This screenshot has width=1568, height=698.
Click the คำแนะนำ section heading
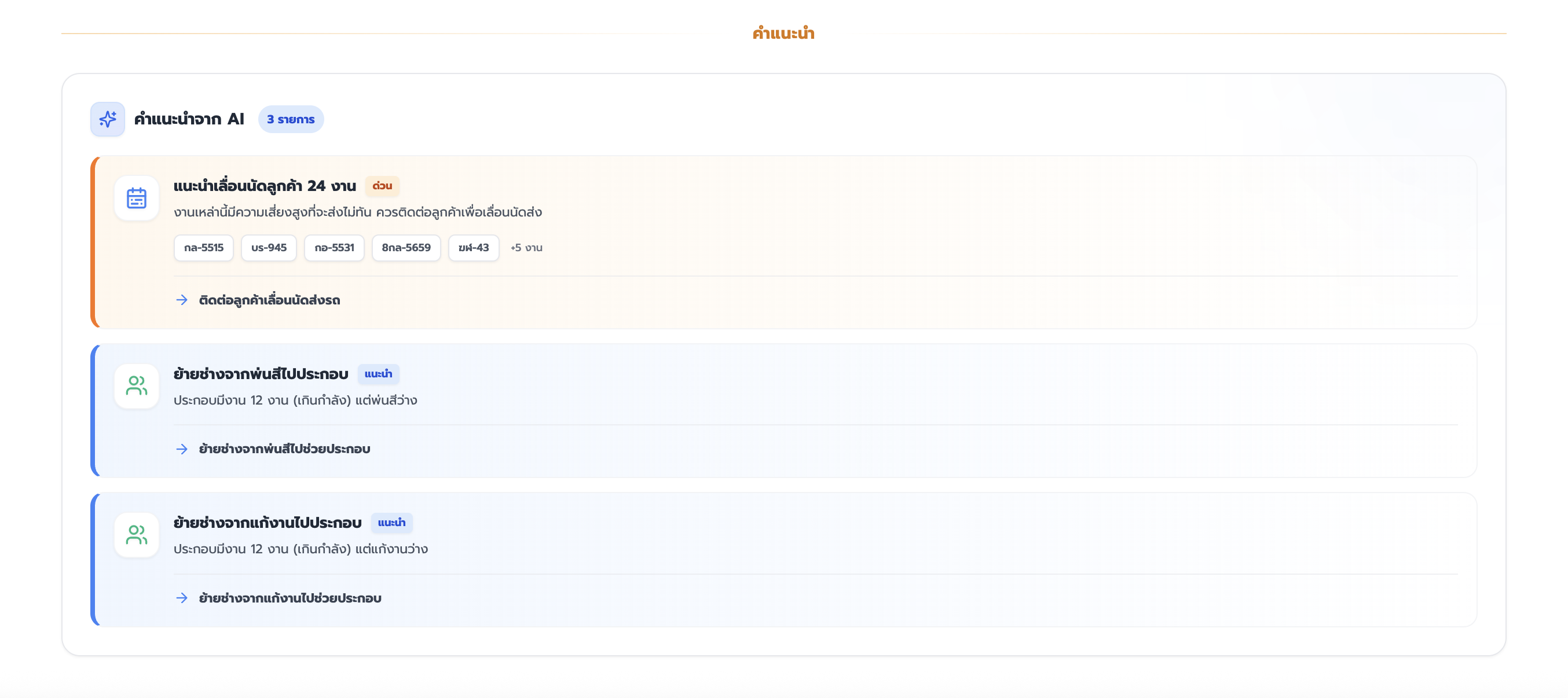pos(783,33)
